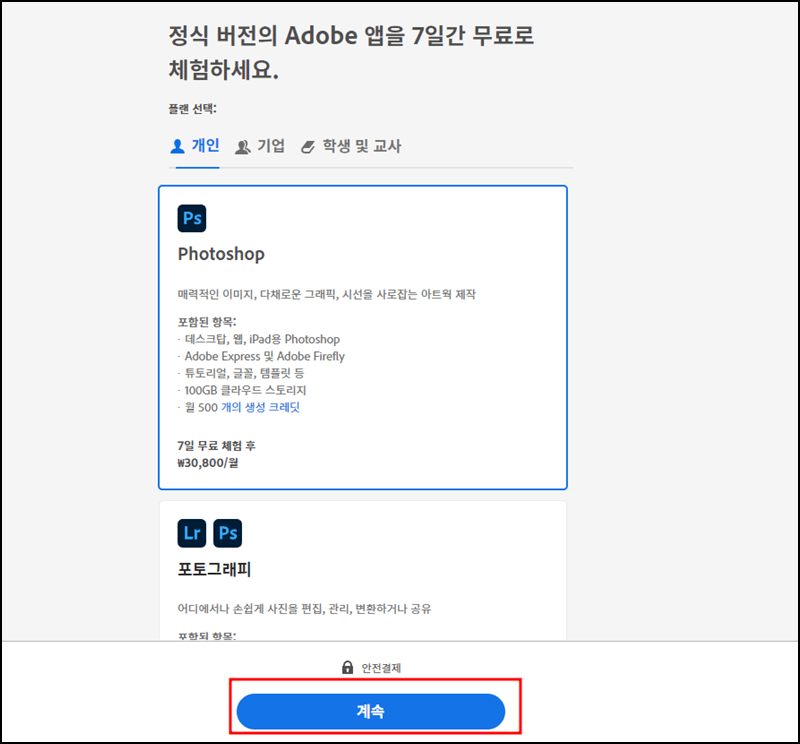Click the 튜토리얼, 글꼴, 템플릿 등 item
800x744 pixels.
(x=244, y=373)
